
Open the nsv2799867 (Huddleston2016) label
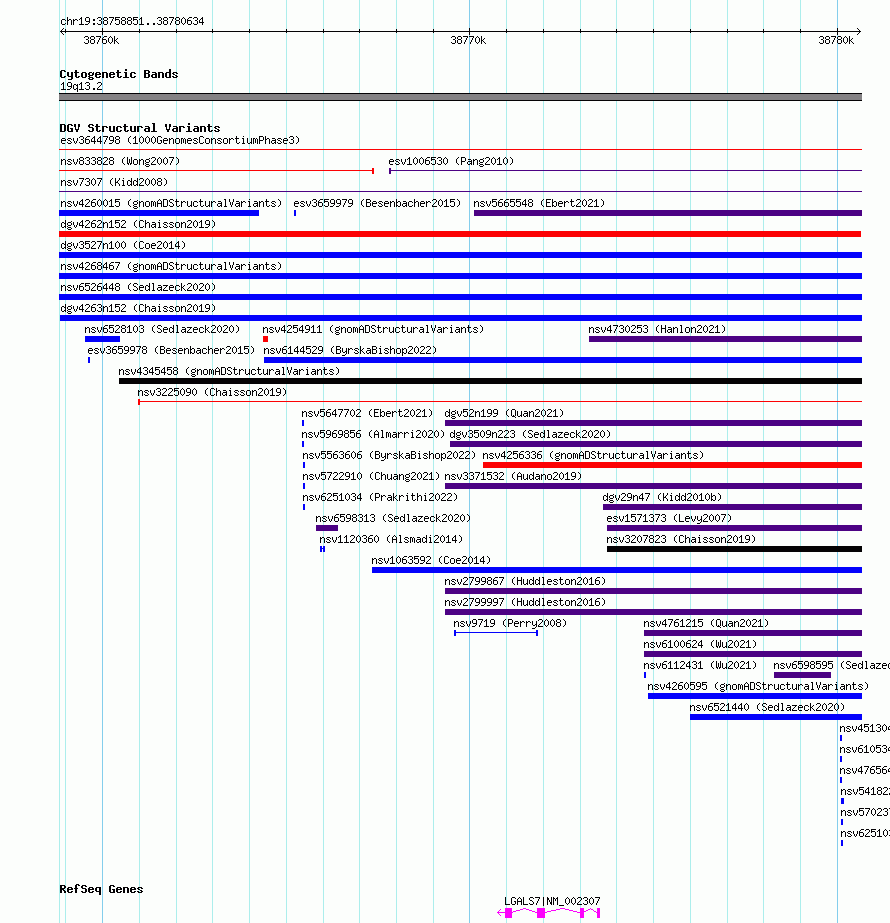526,581
